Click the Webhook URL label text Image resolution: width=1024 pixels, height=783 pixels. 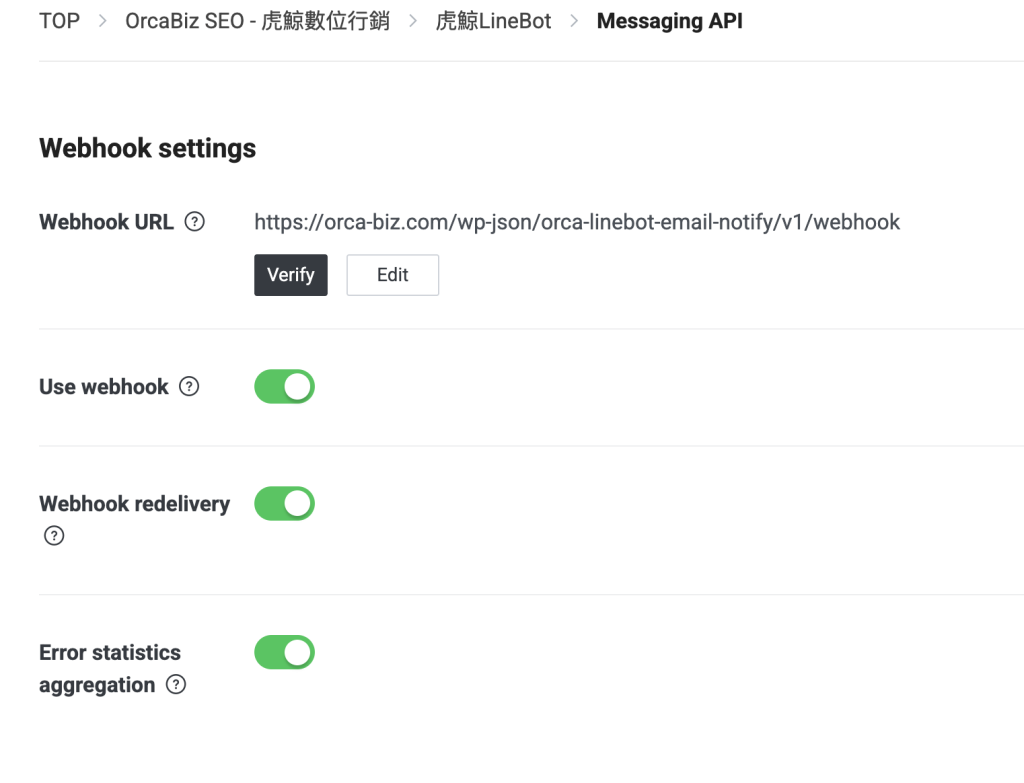(x=106, y=222)
